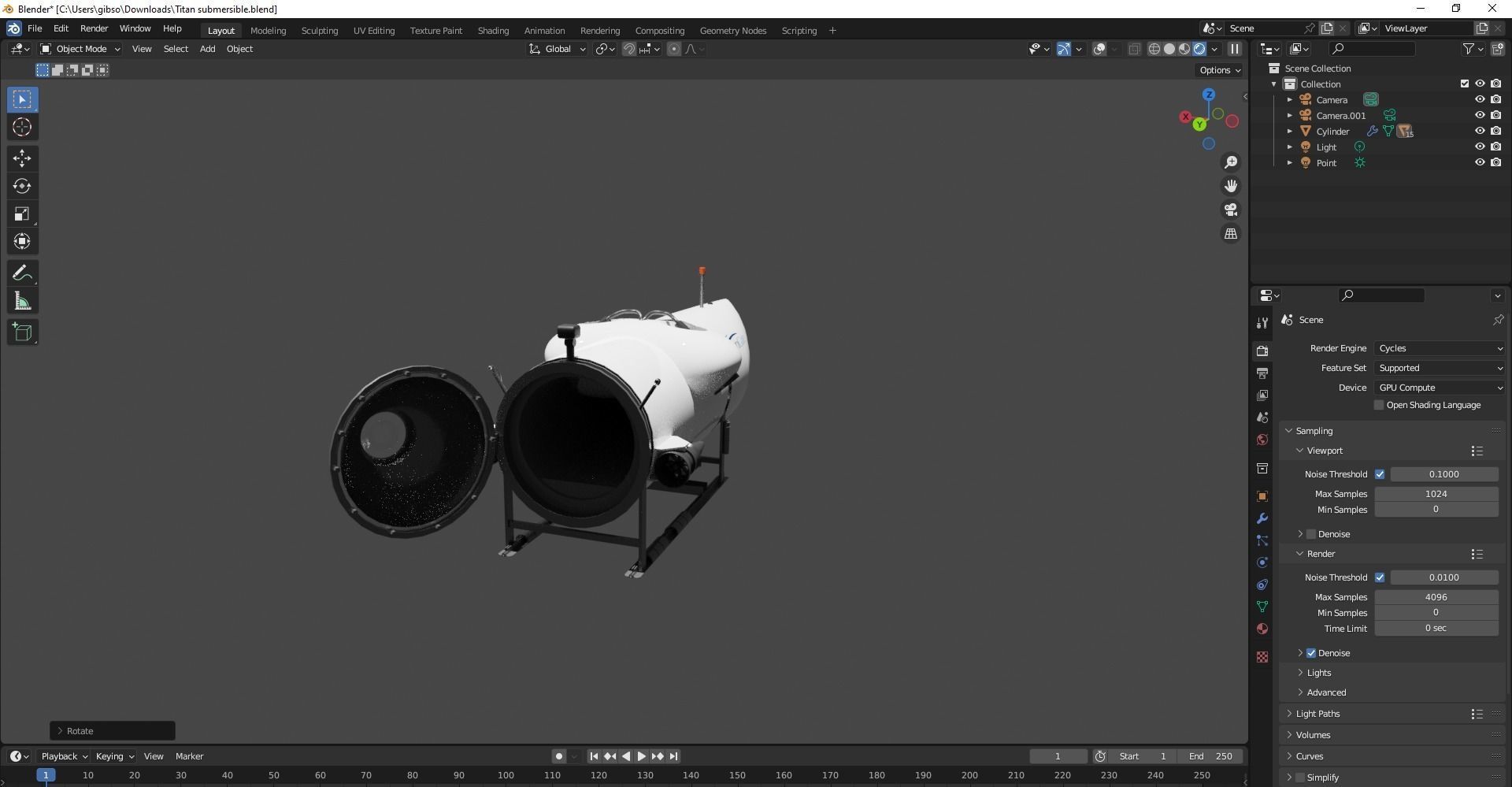Screen dimensions: 1512x787
Task: Open World properties tab icon
Action: [x=1262, y=440]
